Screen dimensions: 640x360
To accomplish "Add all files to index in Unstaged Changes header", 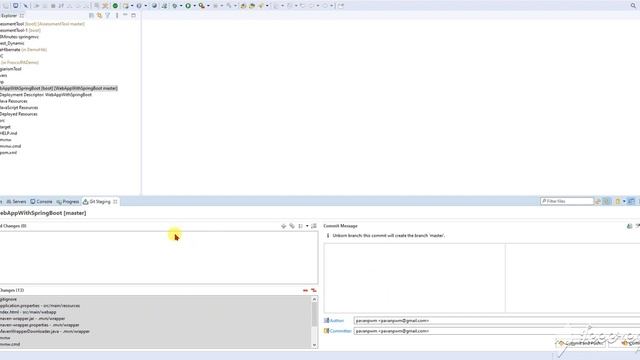I will [x=292, y=226].
